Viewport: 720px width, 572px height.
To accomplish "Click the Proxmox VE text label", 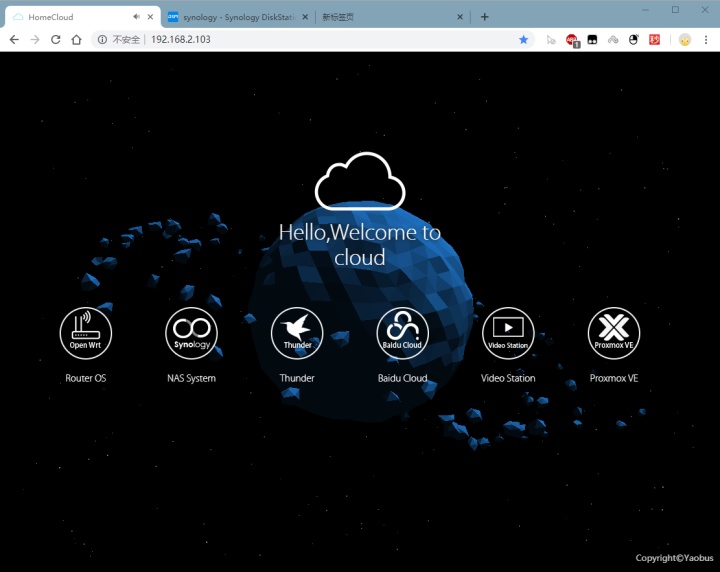I will (614, 378).
